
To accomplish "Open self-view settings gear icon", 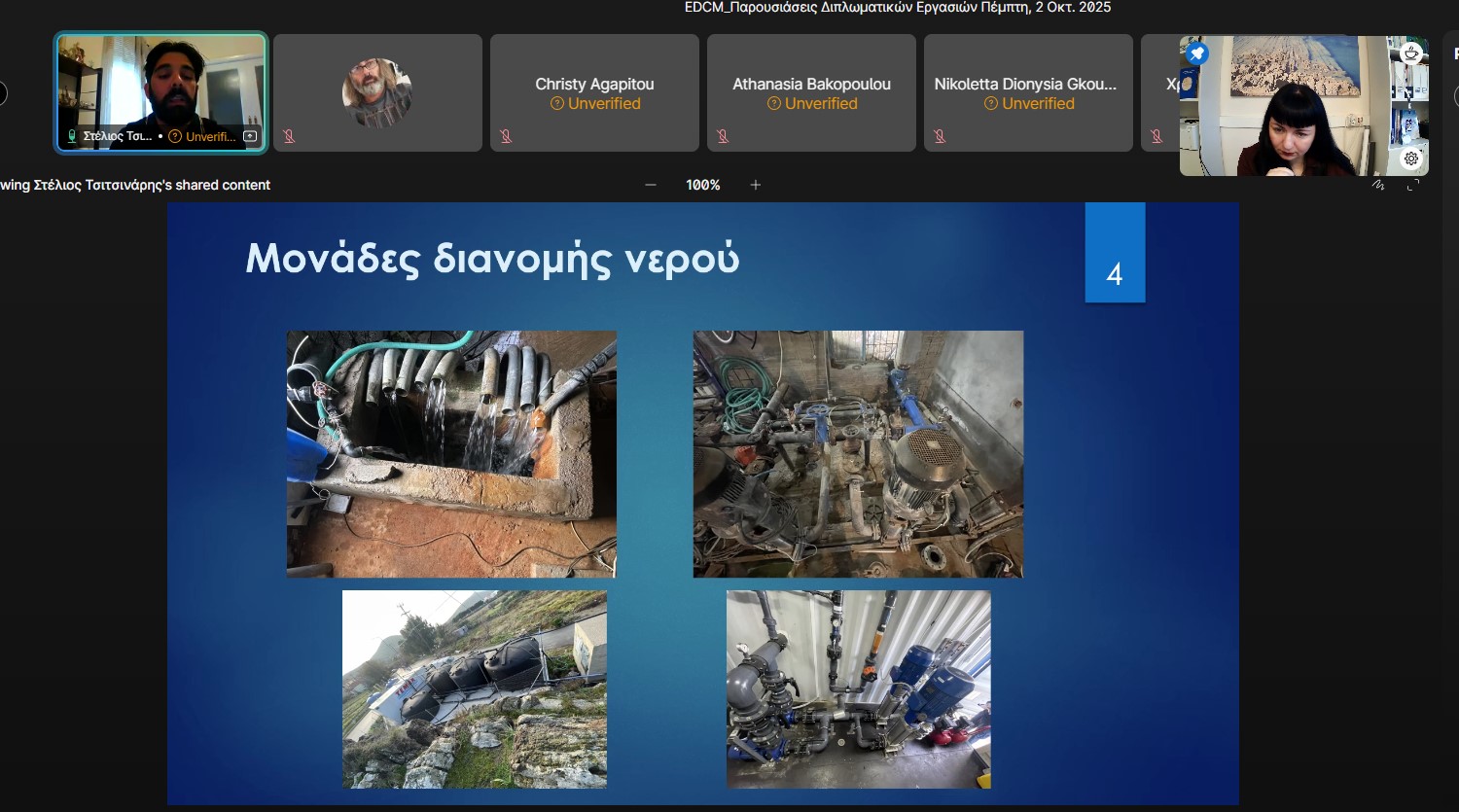I will click(1411, 159).
